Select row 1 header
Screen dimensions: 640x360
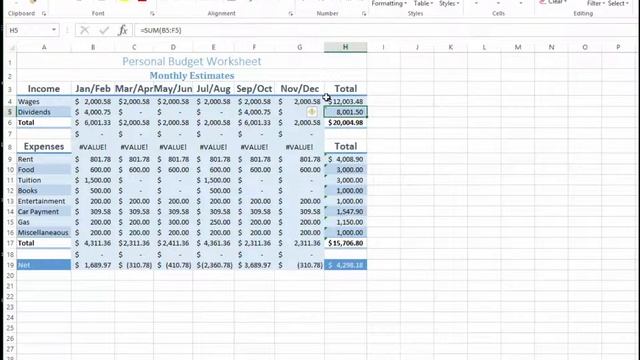[x=10, y=62]
